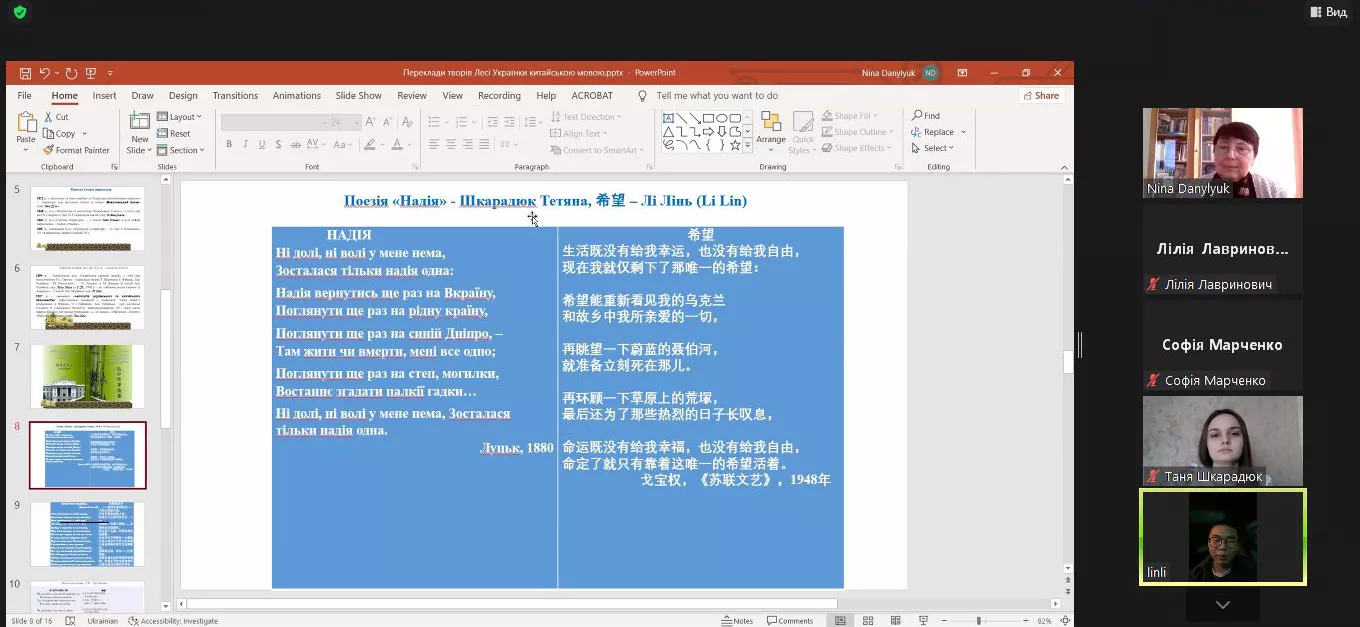Viewport: 1360px width, 627px height.
Task: Insert a New Slide
Action: tap(139, 129)
